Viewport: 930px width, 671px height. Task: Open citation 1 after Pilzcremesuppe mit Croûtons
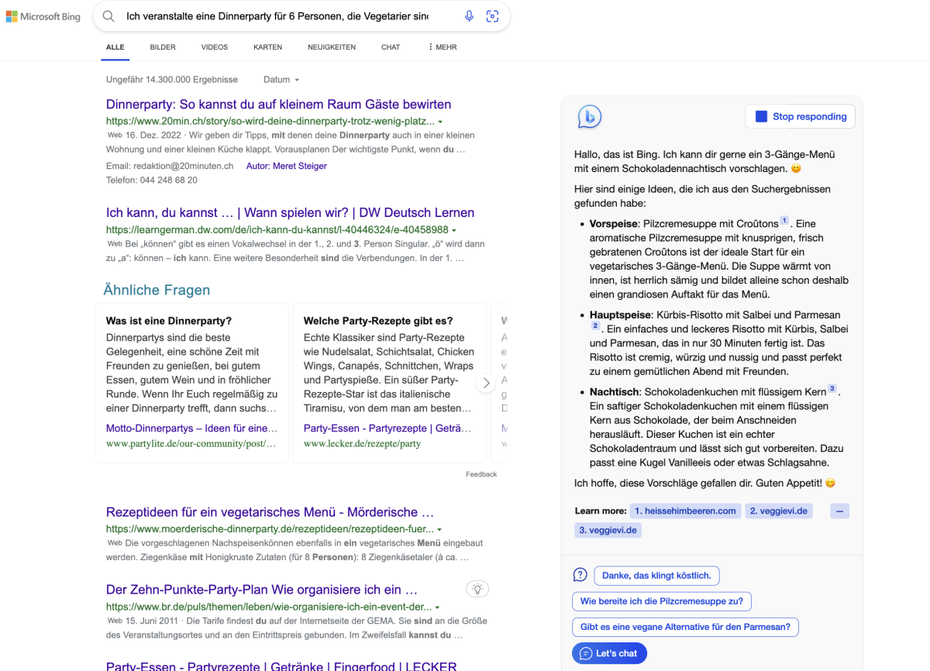point(784,221)
